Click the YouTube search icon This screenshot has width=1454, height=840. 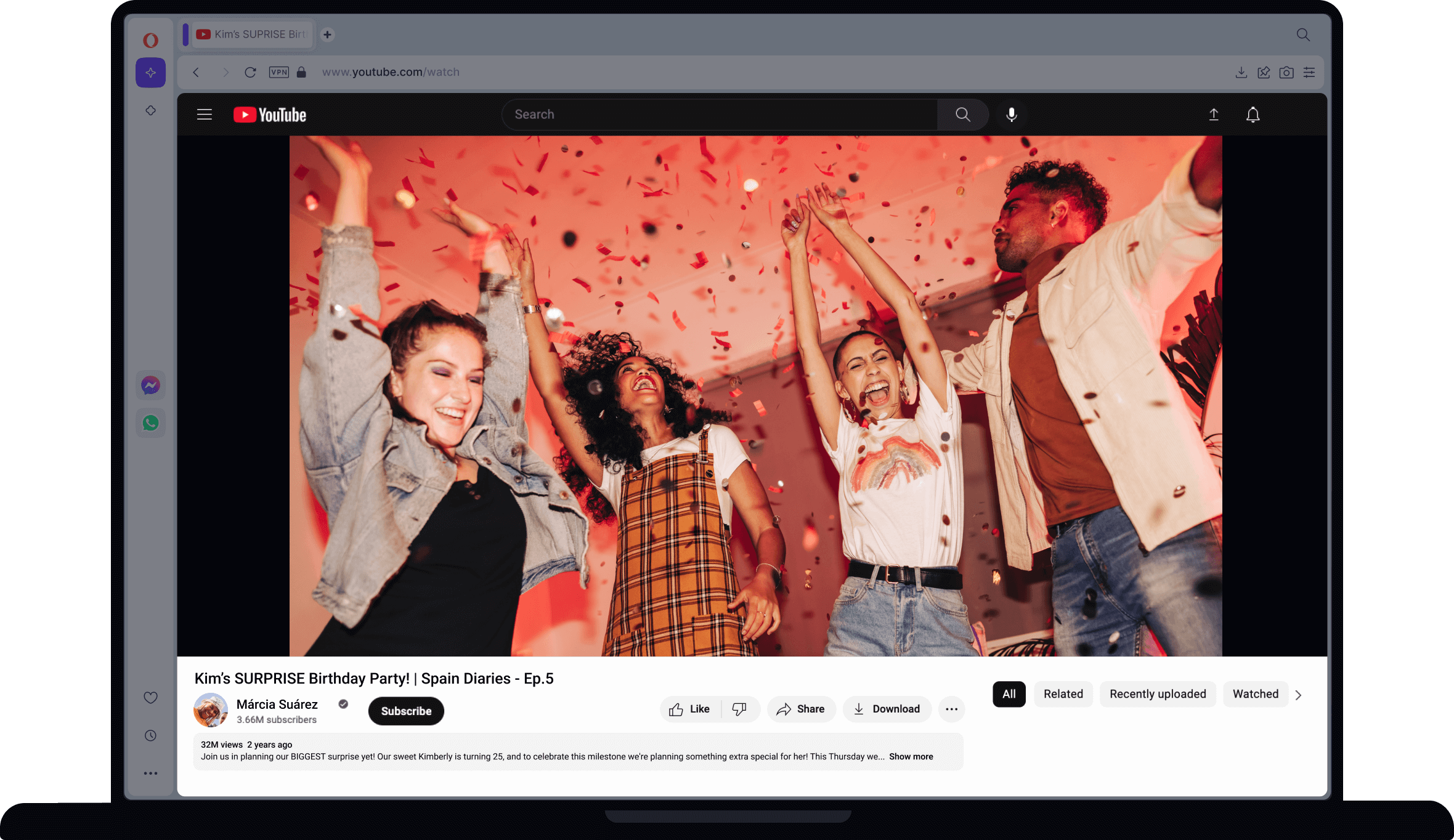pyautogui.click(x=962, y=114)
